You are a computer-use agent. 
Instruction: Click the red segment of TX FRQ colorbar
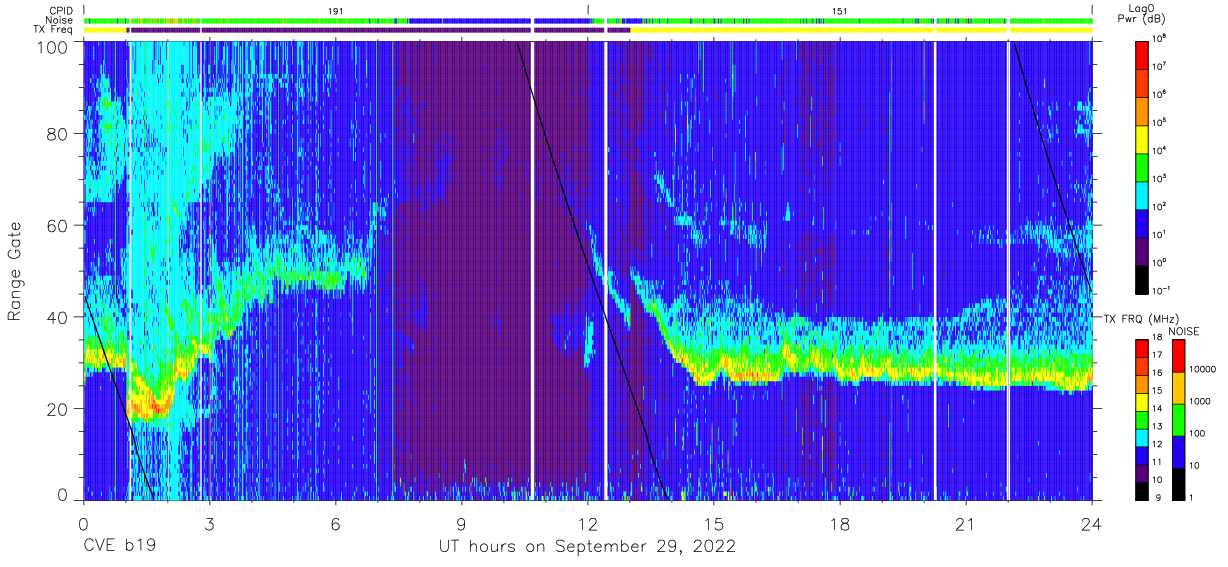[x=1142, y=348]
